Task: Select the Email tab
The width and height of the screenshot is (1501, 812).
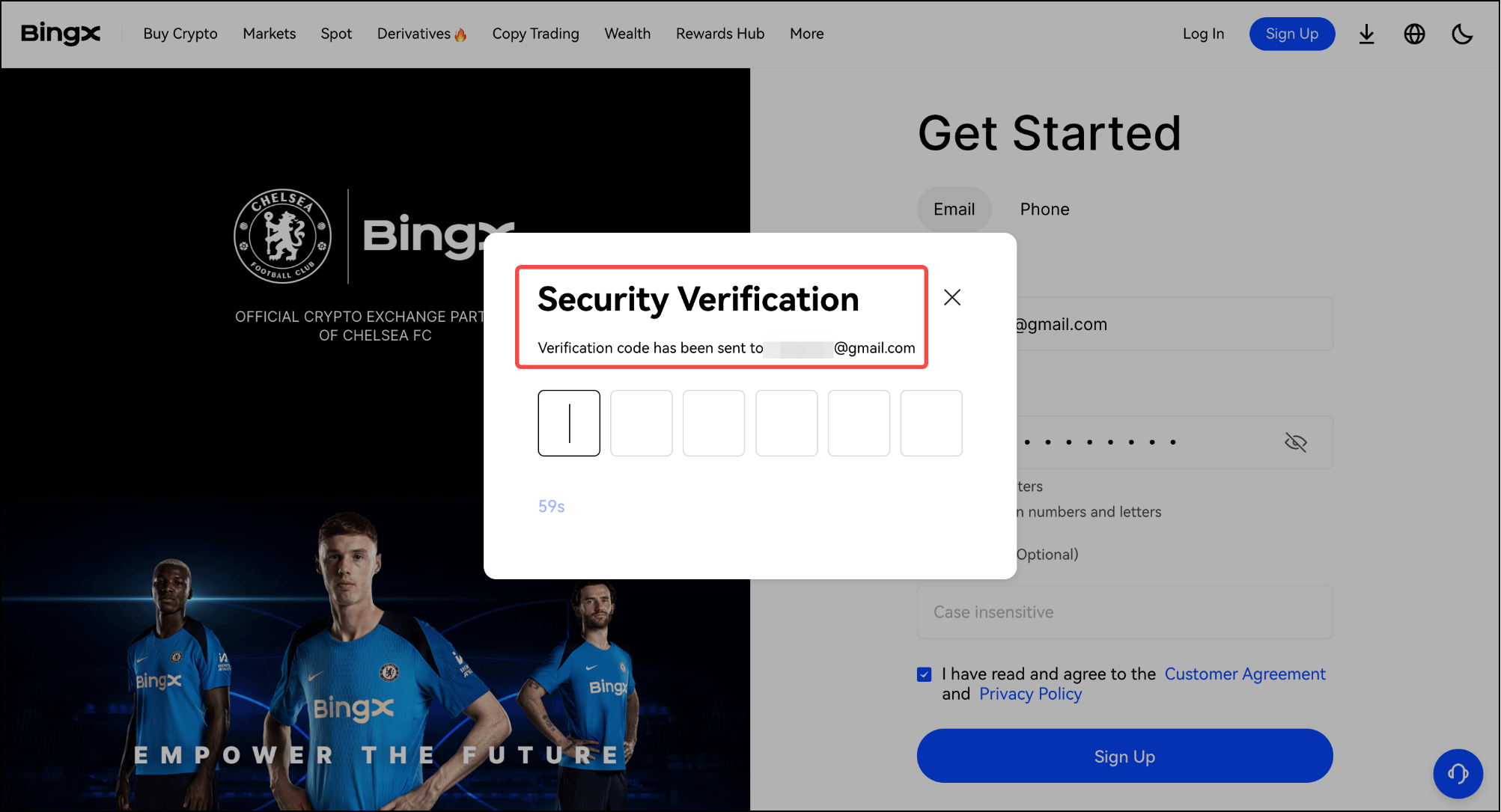Action: [954, 209]
